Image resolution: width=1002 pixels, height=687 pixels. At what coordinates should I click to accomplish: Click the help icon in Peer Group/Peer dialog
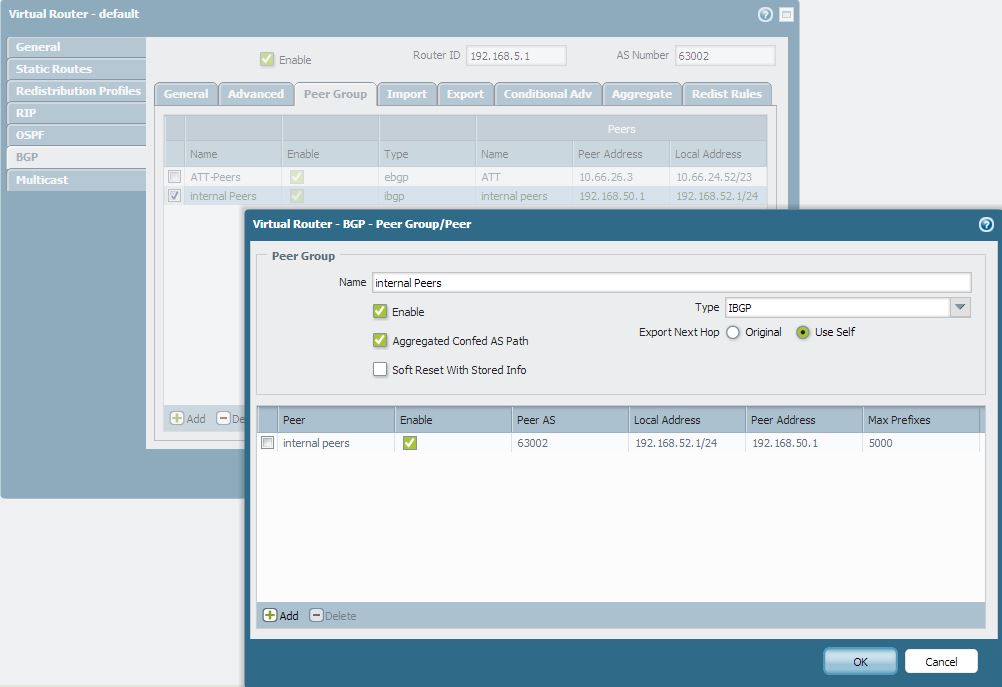(986, 225)
